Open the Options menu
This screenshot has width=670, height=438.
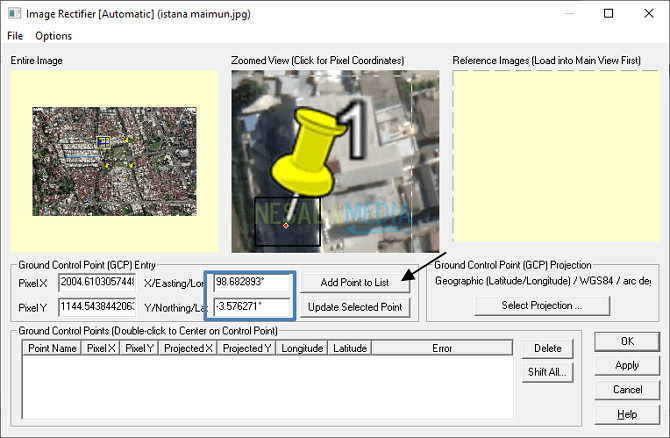pyautogui.click(x=54, y=36)
